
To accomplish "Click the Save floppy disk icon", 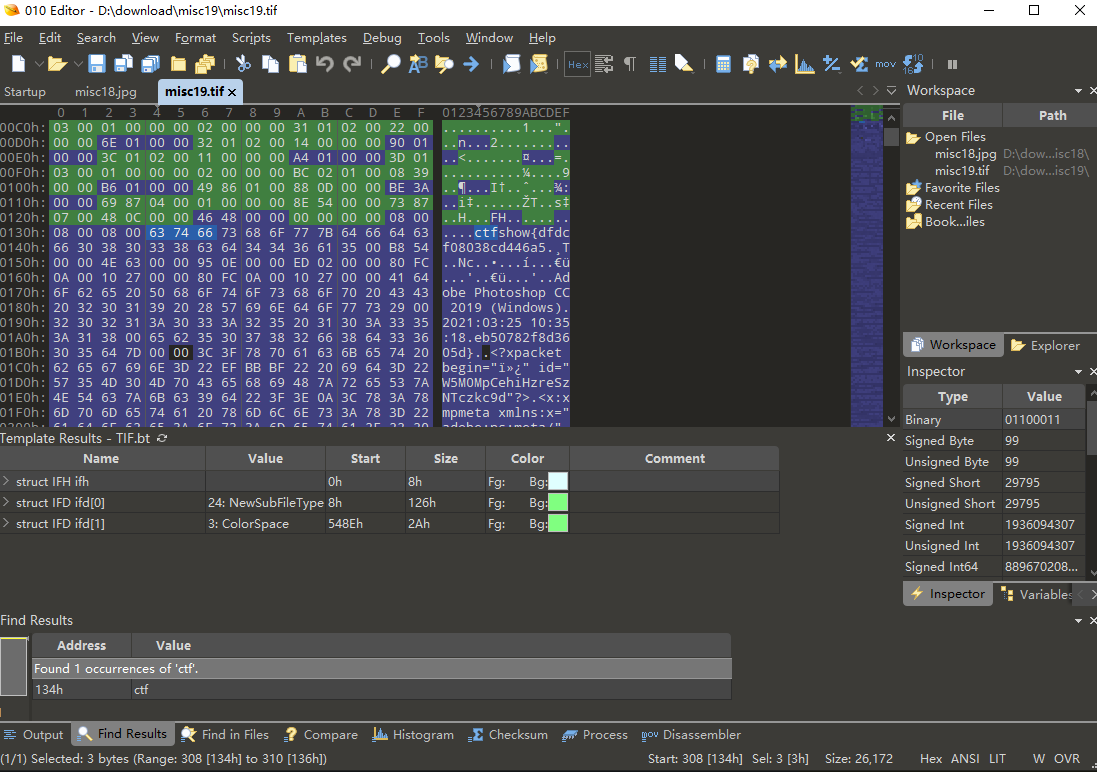I will coord(97,64).
